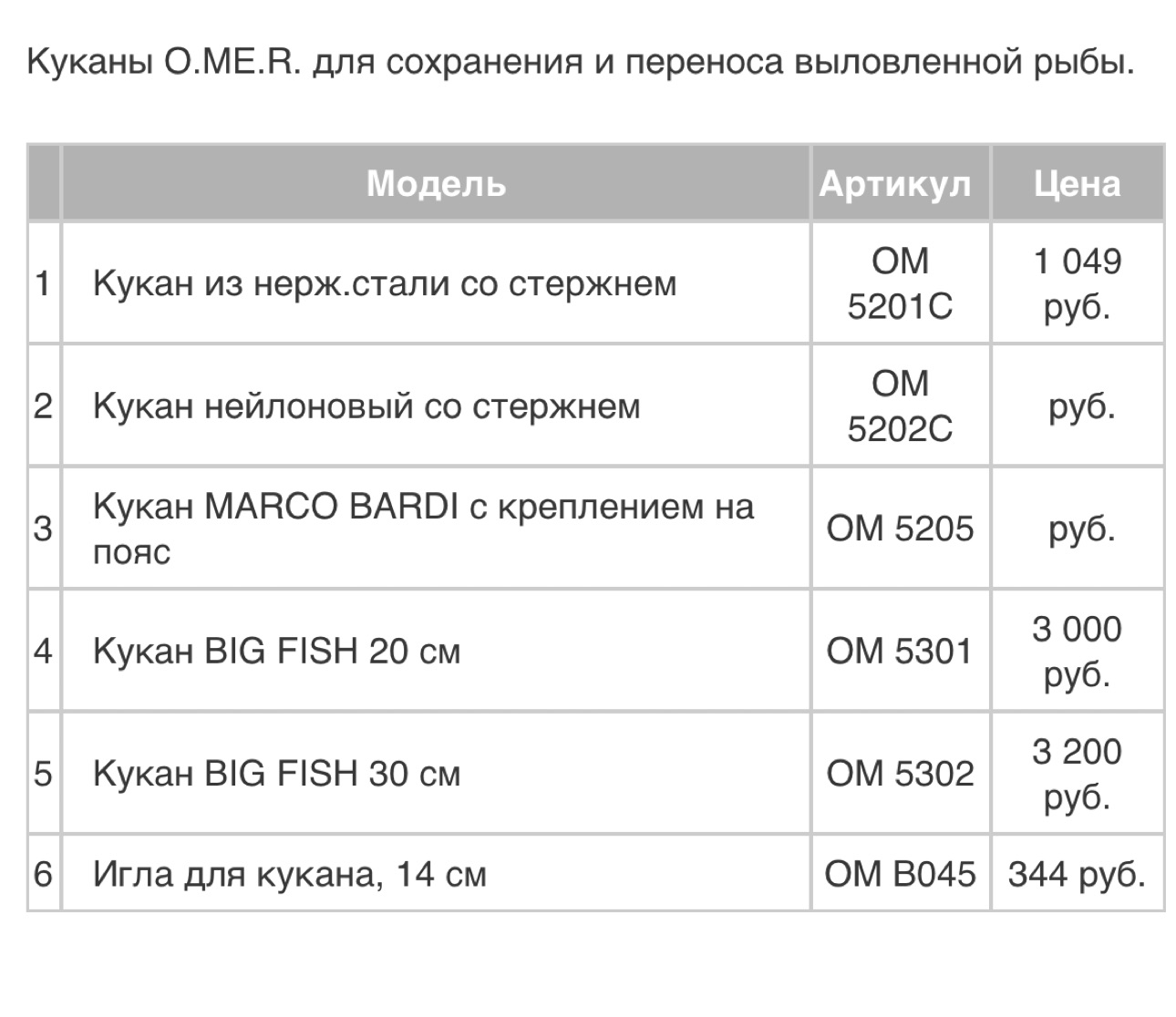Image resolution: width=1176 pixels, height=1017 pixels.
Task: Select Кукан BIG FISH 20 см
Action: tap(276, 652)
